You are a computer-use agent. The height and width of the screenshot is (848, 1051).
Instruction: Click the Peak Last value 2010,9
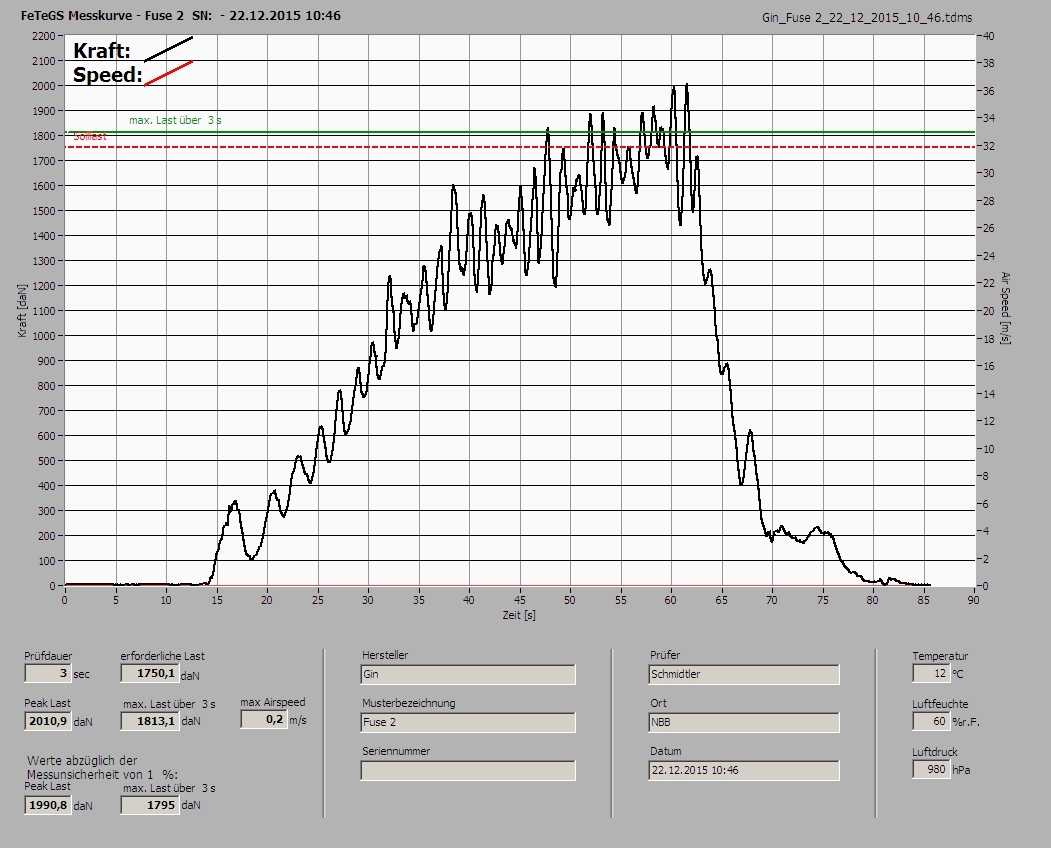pyautogui.click(x=48, y=721)
